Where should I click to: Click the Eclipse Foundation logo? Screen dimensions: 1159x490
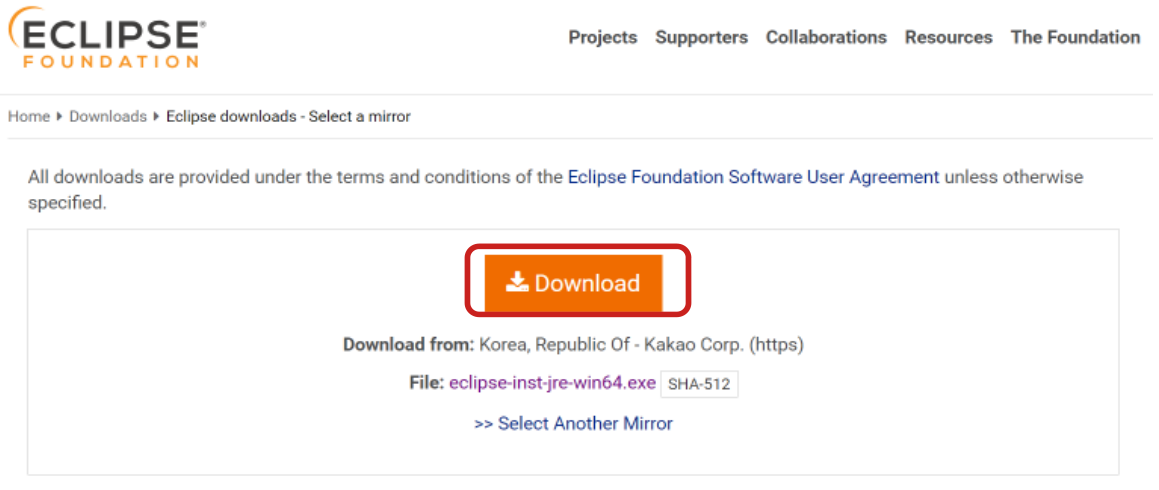(x=106, y=40)
